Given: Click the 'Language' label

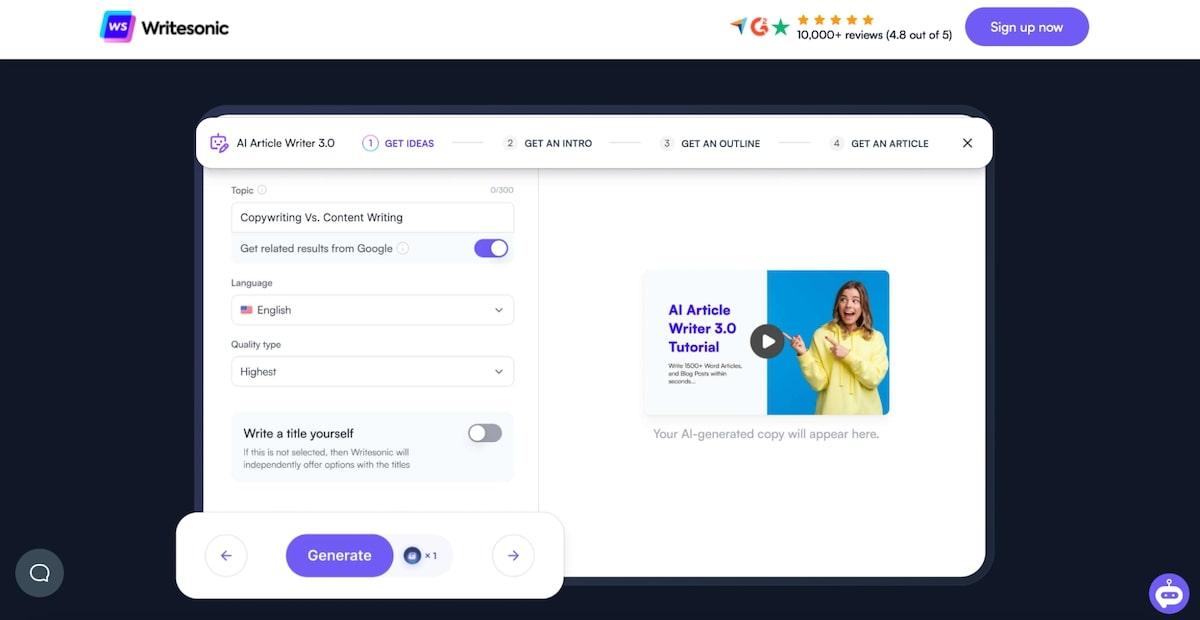Looking at the screenshot, I should (251, 283).
